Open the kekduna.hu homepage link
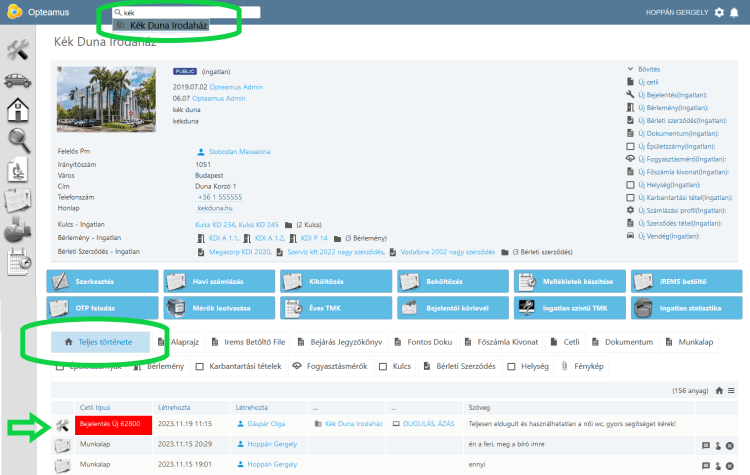The height and width of the screenshot is (475, 750). pyautogui.click(x=215, y=207)
